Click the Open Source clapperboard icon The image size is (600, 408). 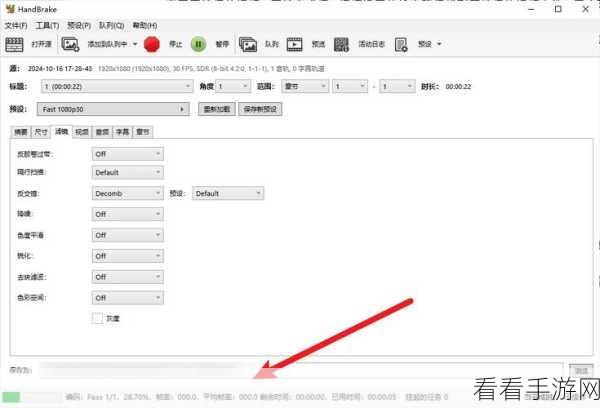(15, 44)
